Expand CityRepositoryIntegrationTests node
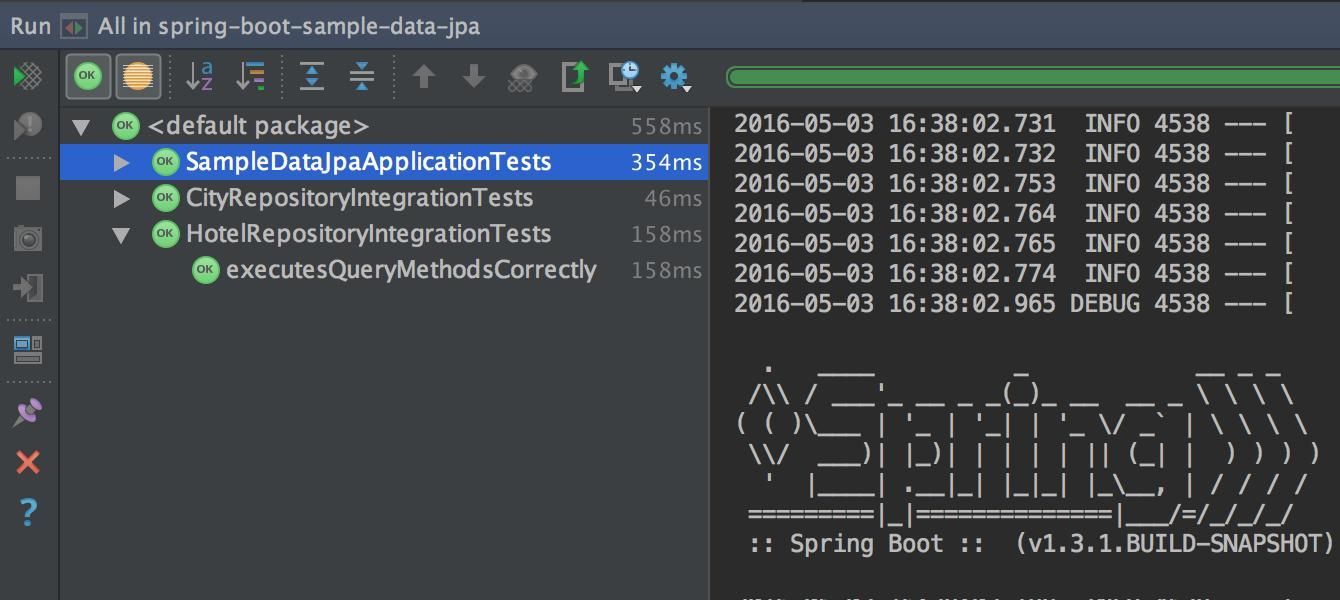Viewport: 1340px width, 600px height. [120, 197]
